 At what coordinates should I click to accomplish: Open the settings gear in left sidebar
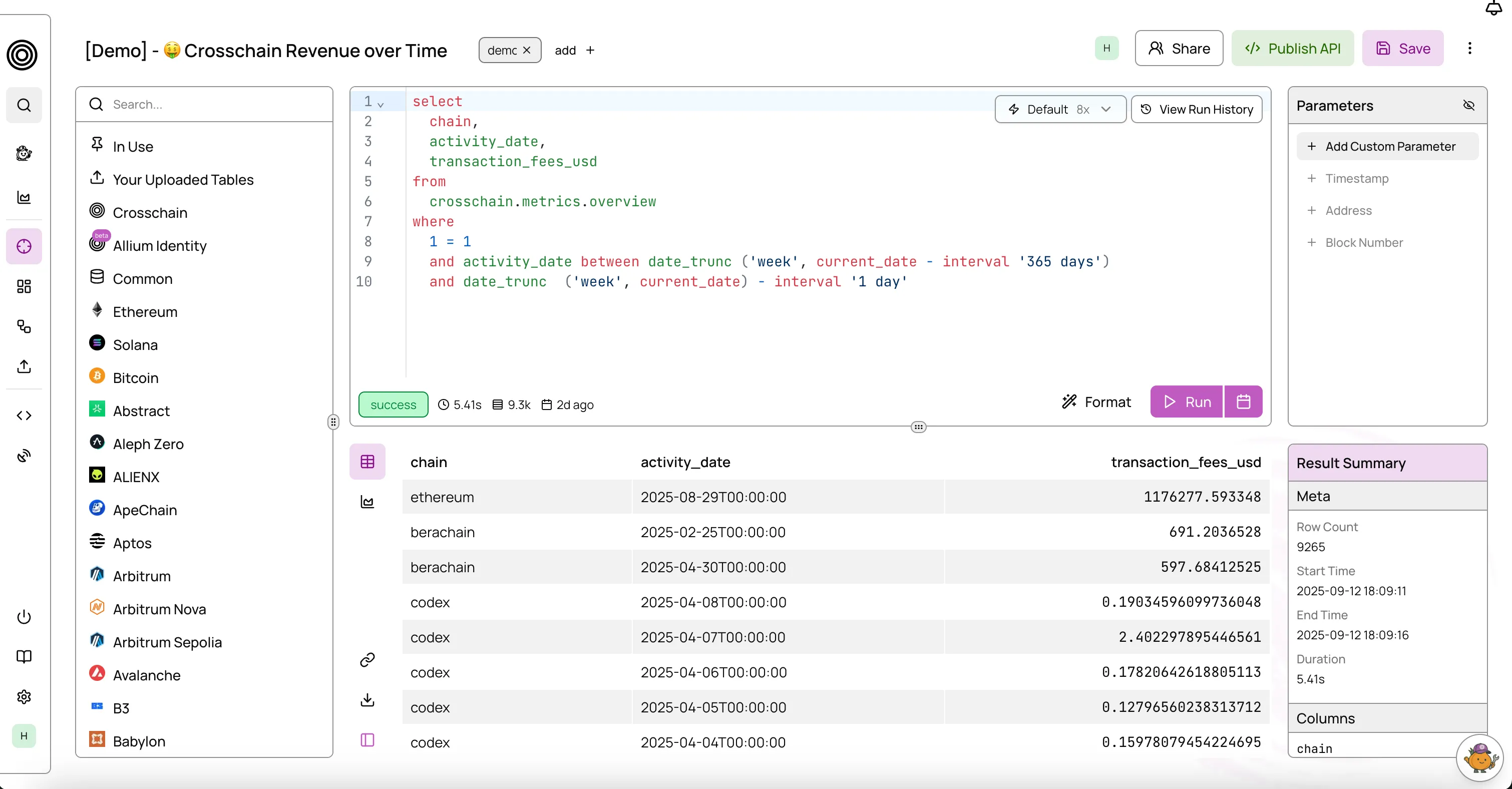click(24, 697)
